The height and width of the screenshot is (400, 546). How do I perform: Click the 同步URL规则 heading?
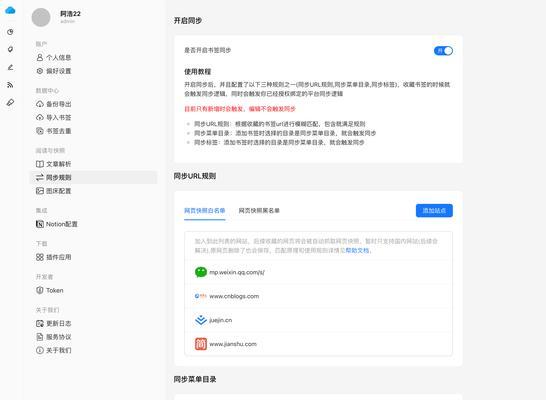pyautogui.click(x=195, y=176)
